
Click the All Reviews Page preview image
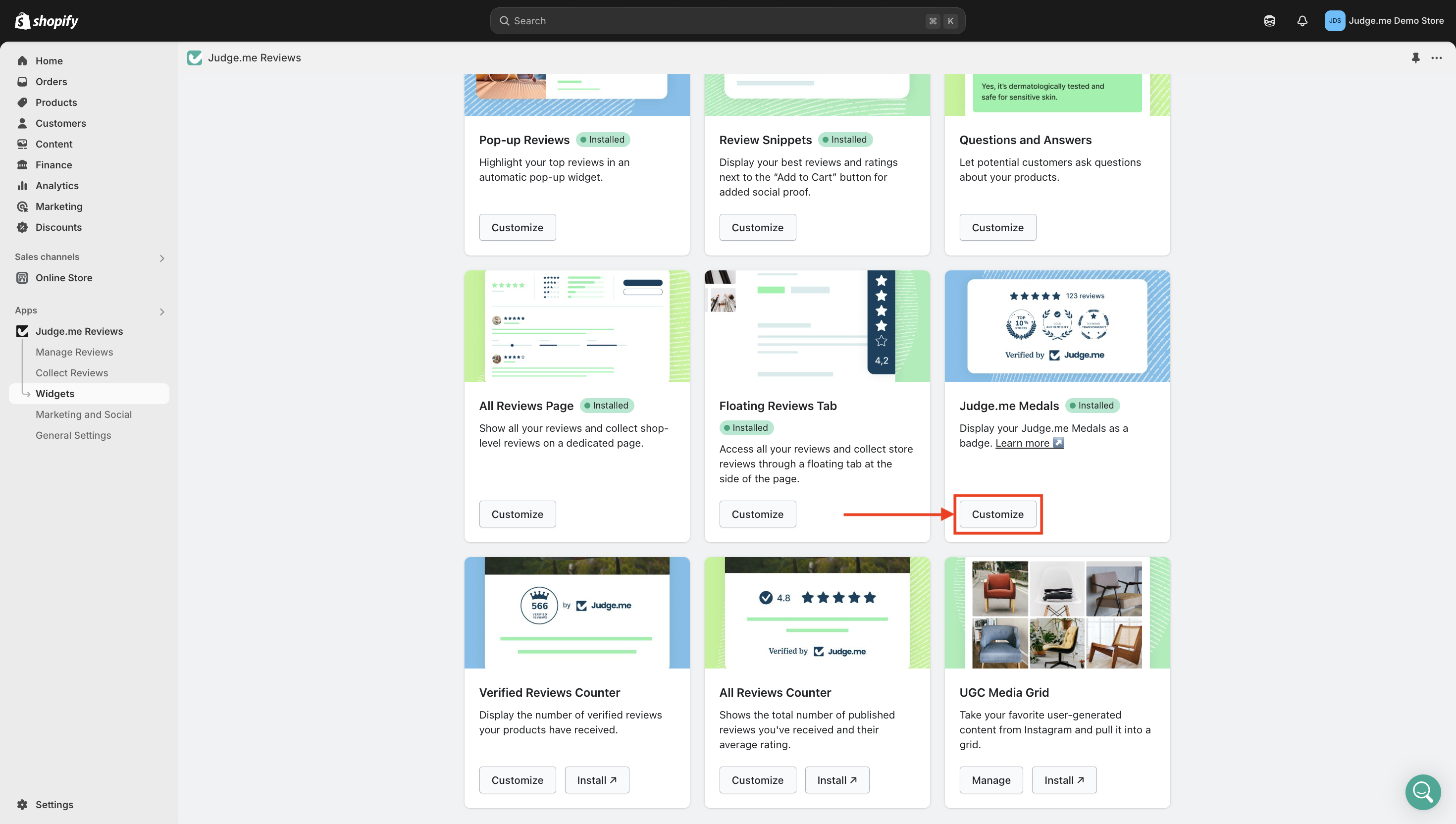(576, 326)
